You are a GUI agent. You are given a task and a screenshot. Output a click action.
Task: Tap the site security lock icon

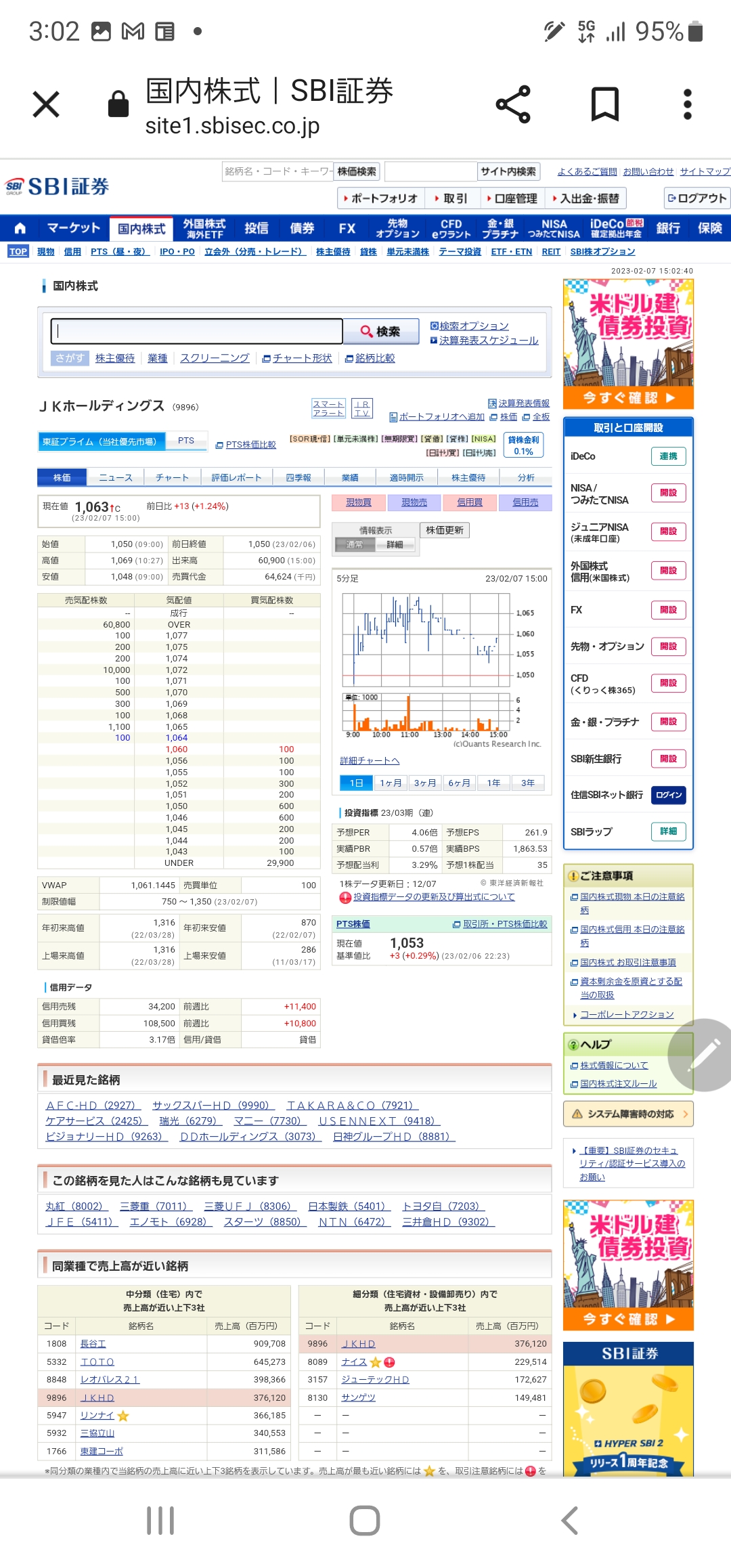[118, 104]
